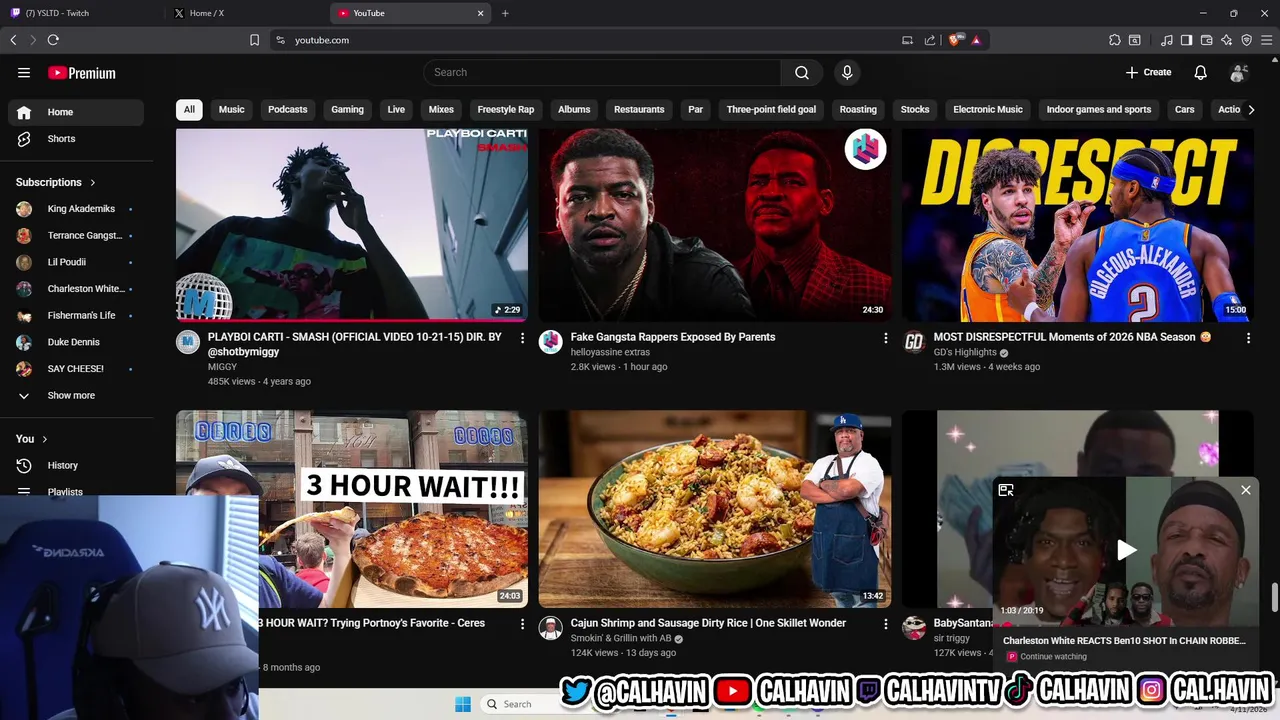Open the Brave VPN shield icon
This screenshot has height=720, width=1280.
[1246, 40]
